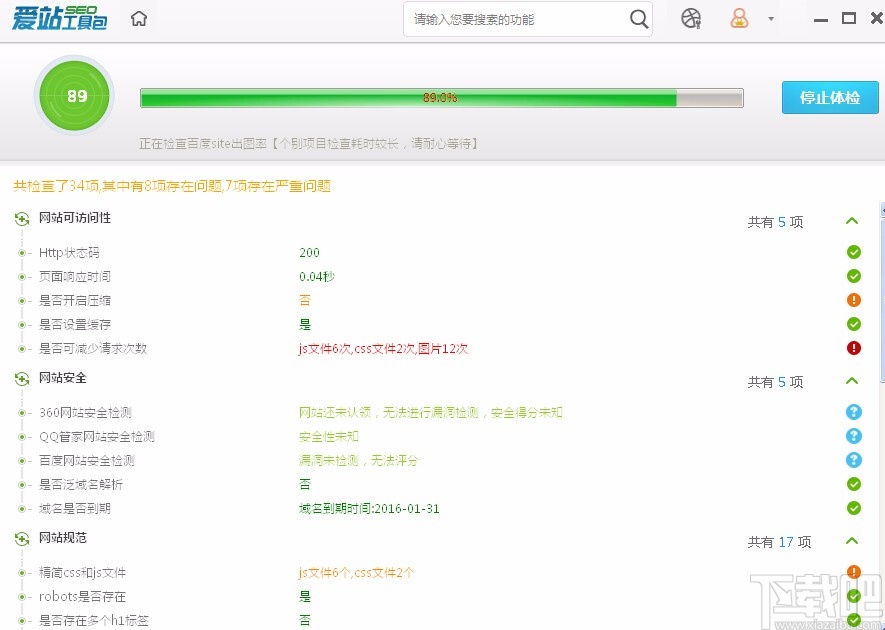Viewport: 885px width, 630px height.
Task: Click the home icon in the top bar
Action: click(138, 18)
